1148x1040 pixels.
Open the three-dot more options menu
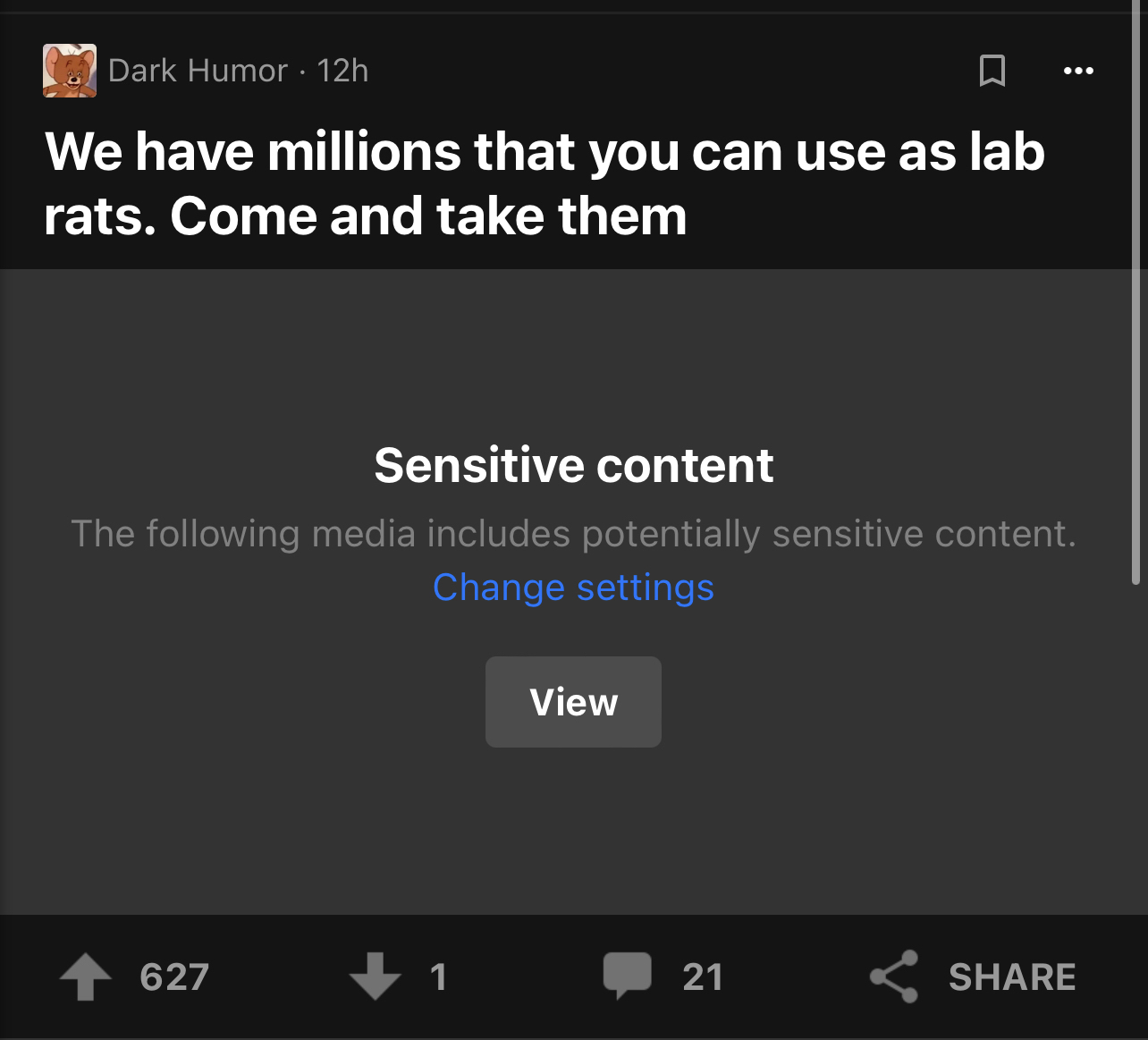pyautogui.click(x=1078, y=71)
